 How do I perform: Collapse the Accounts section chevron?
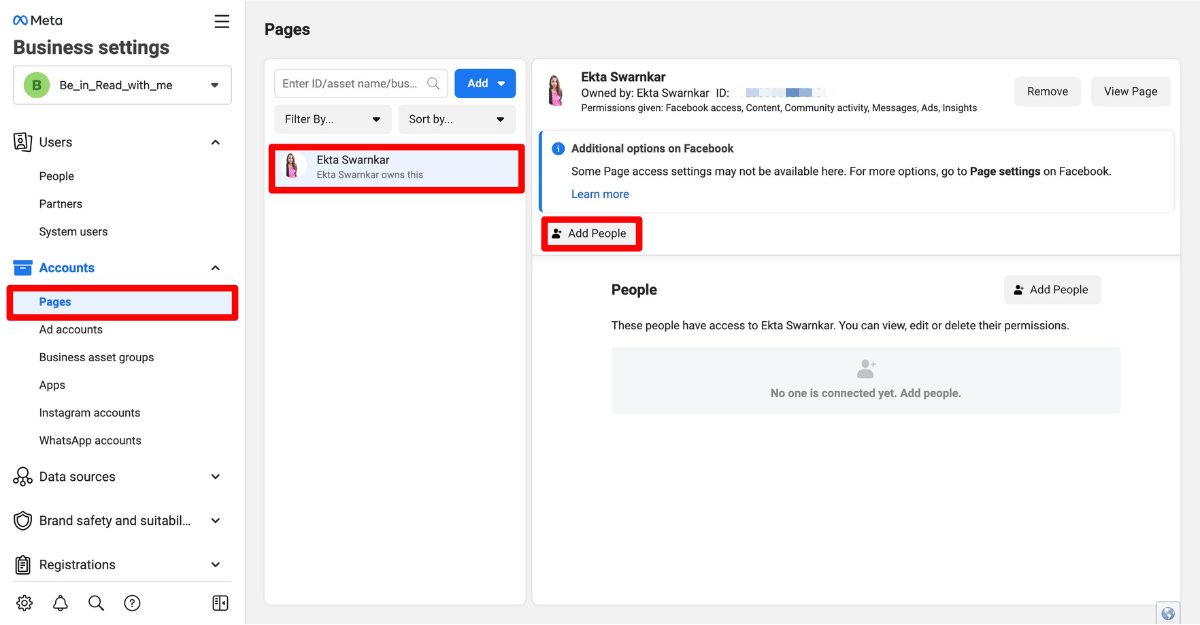coord(215,267)
